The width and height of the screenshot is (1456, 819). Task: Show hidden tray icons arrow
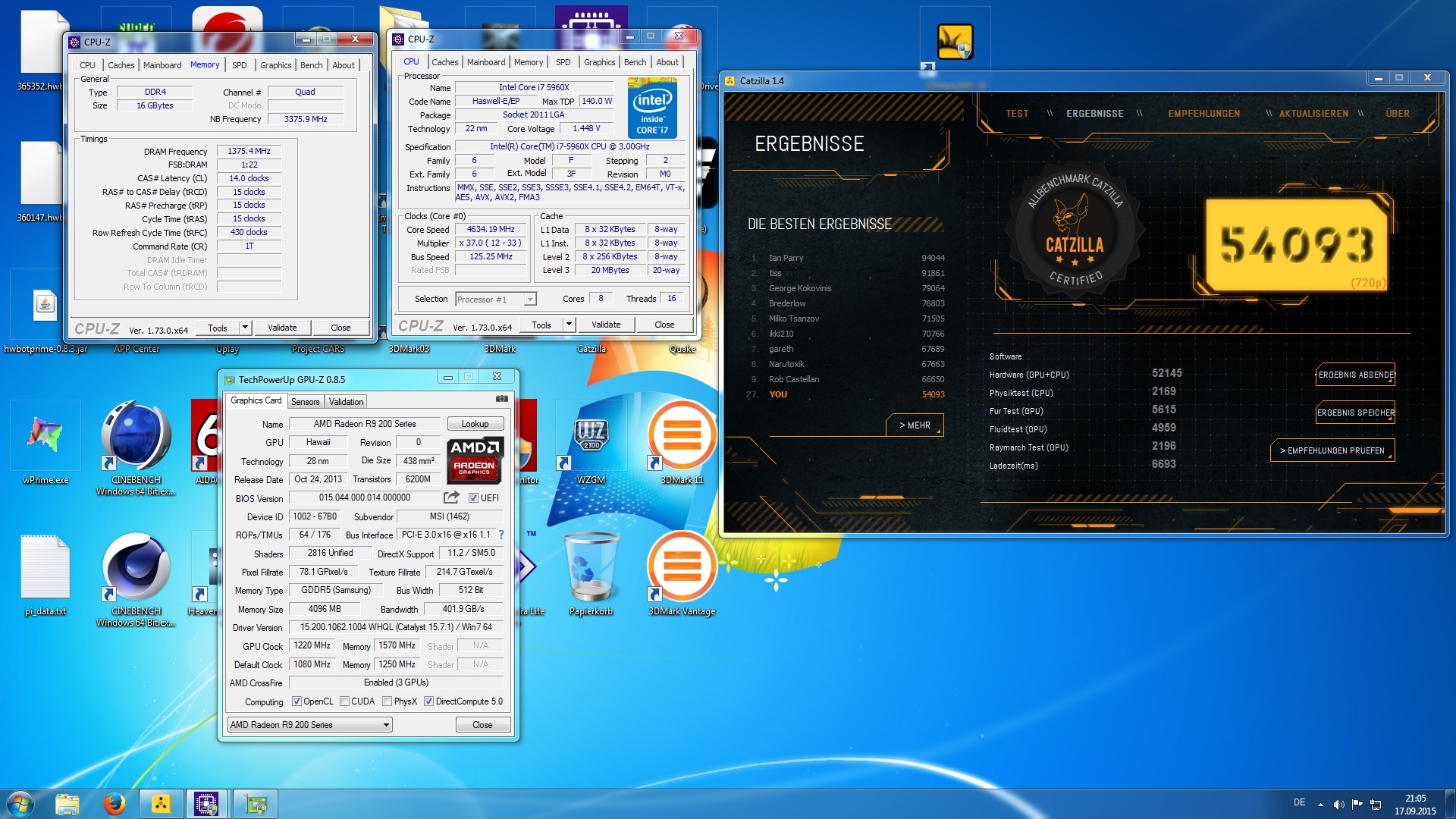pos(1320,804)
